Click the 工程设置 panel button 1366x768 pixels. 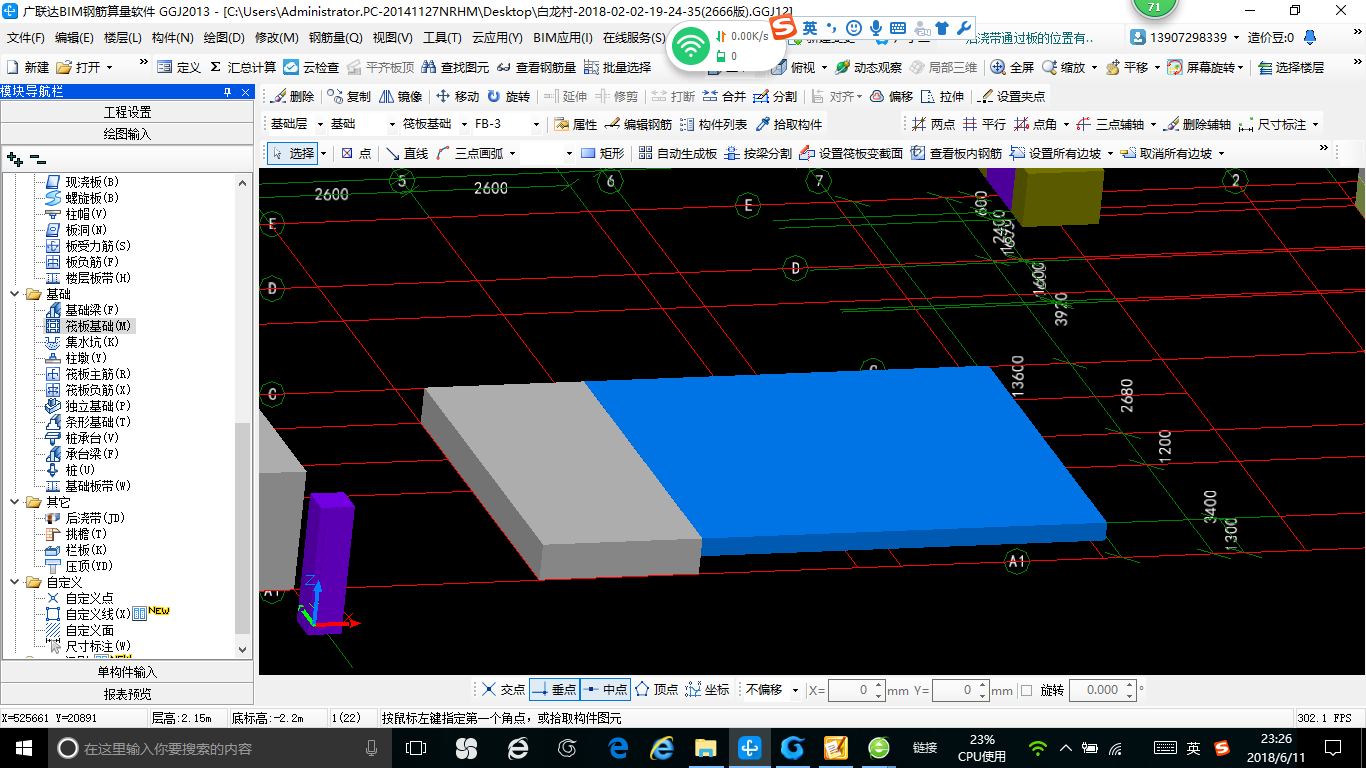127,112
